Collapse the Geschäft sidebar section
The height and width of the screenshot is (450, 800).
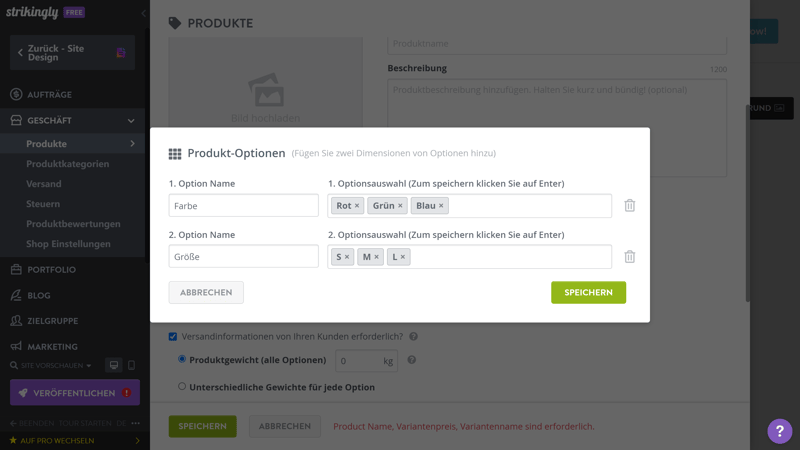point(131,121)
